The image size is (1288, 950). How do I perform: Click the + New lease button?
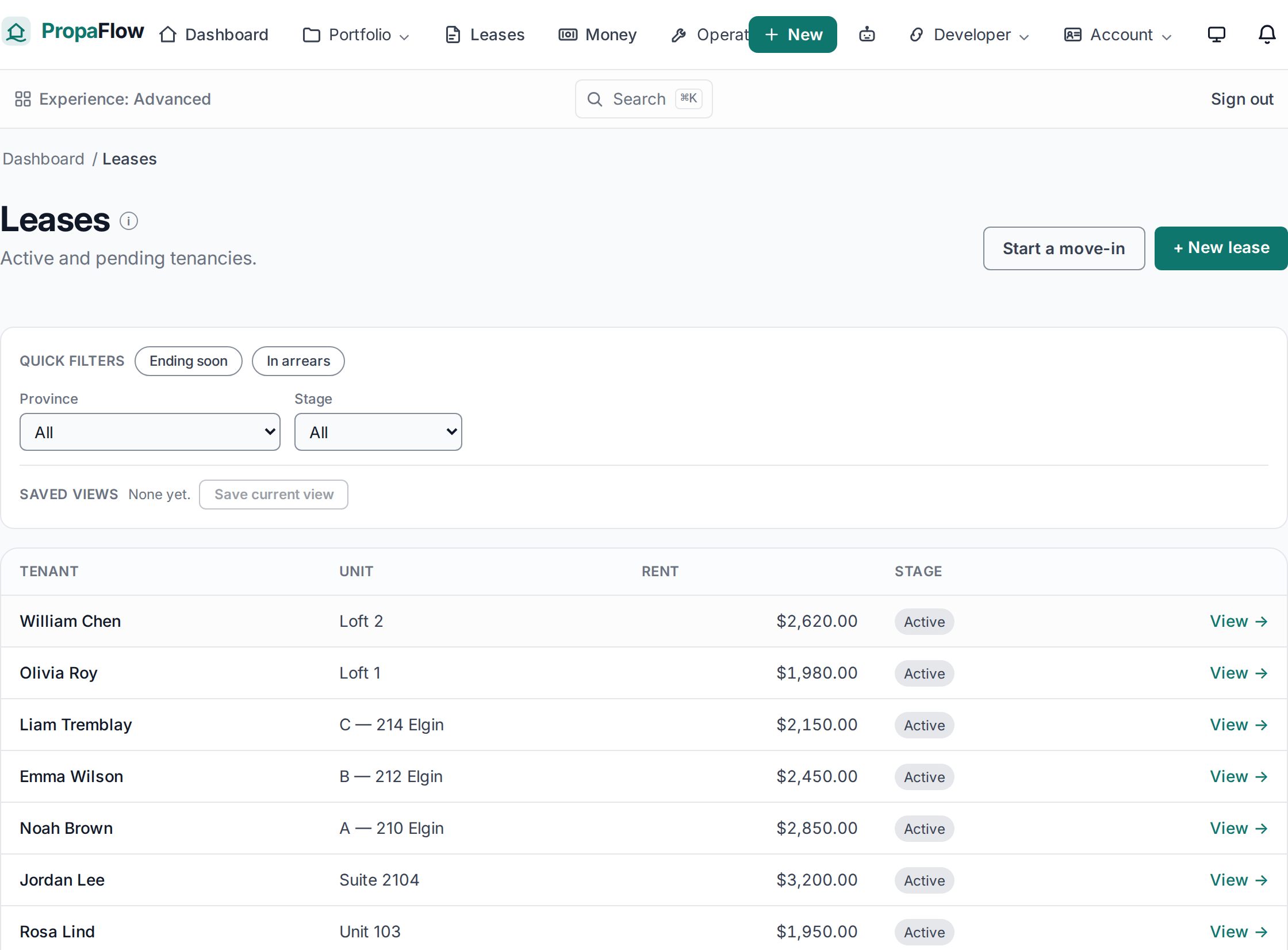[1221, 248]
